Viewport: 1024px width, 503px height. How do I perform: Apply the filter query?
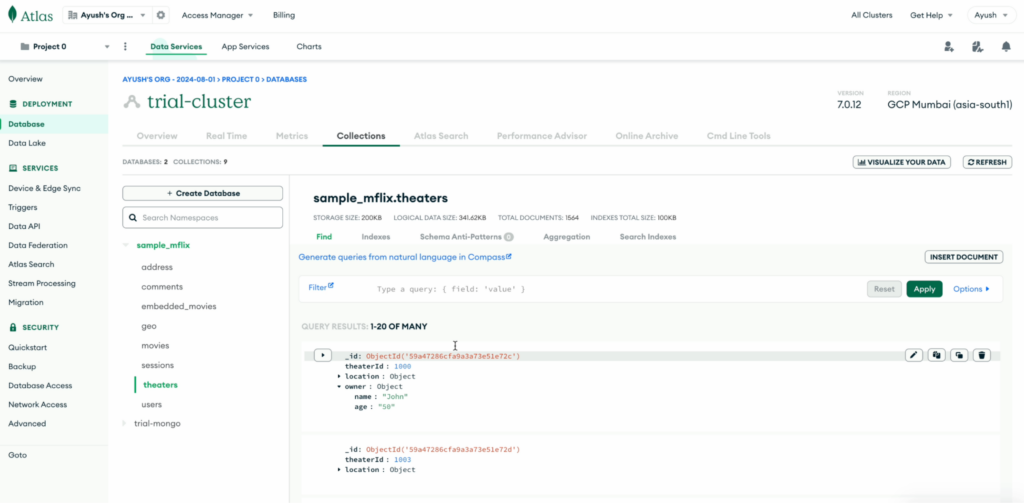(x=924, y=289)
